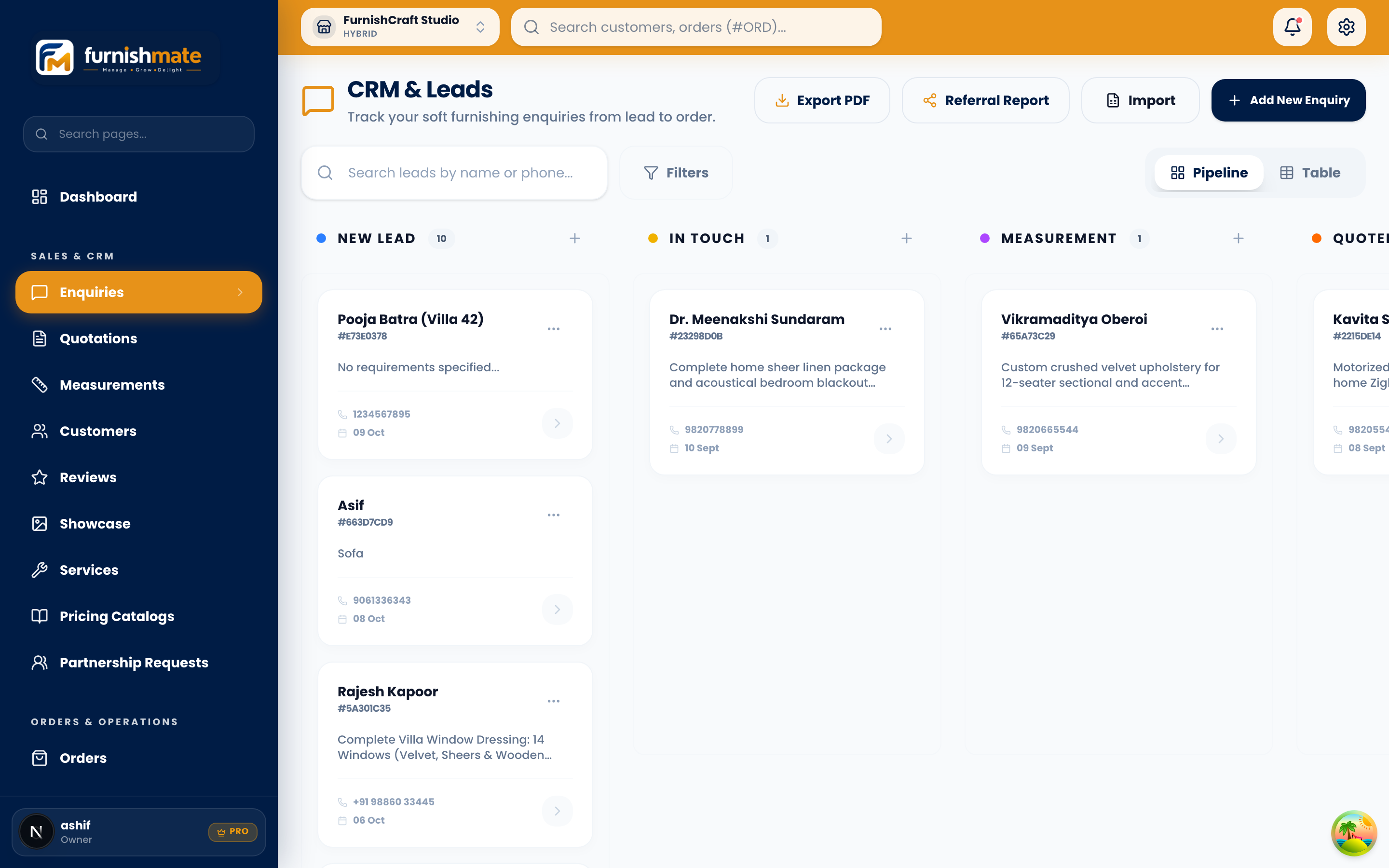Open Partnership Requests page

[139, 663]
